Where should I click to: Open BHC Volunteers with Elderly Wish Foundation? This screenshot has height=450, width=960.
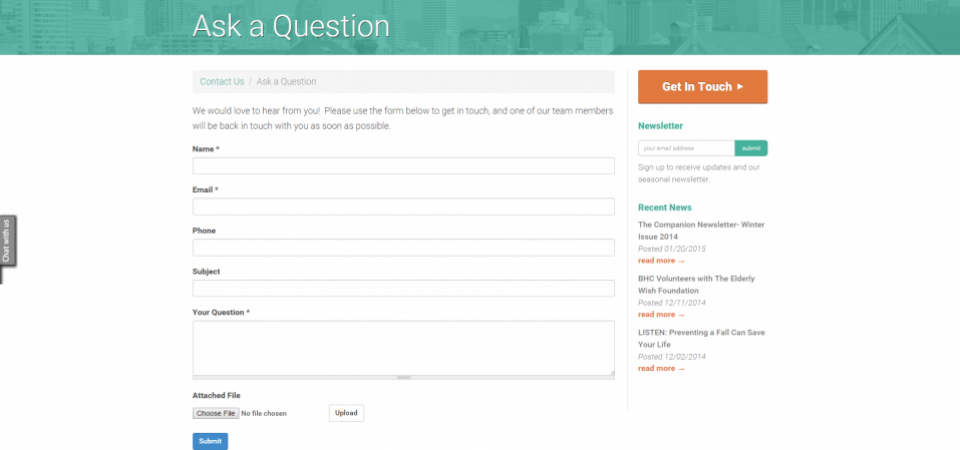[696, 285]
